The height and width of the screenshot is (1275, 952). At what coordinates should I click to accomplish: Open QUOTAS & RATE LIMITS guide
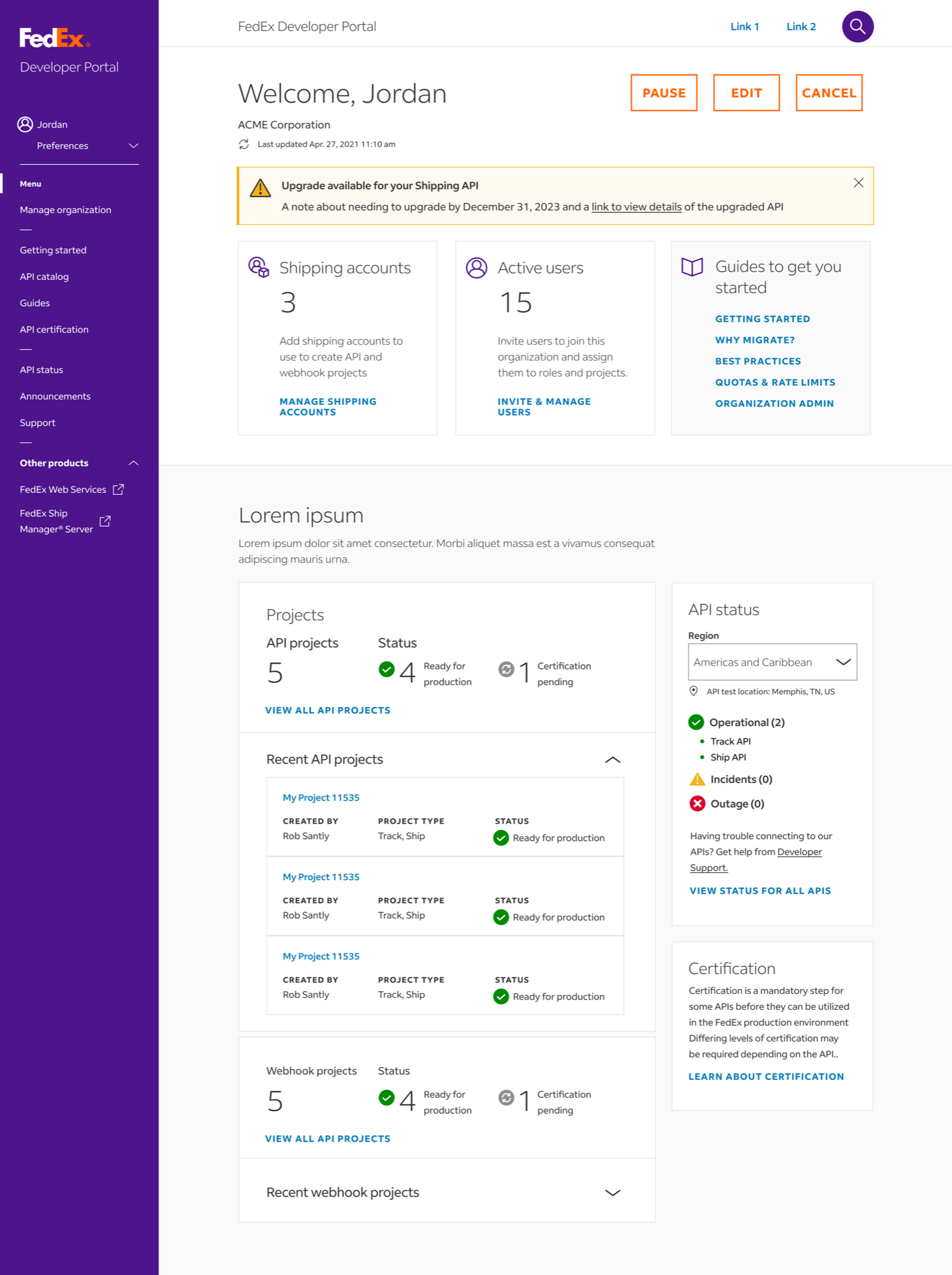tap(775, 382)
